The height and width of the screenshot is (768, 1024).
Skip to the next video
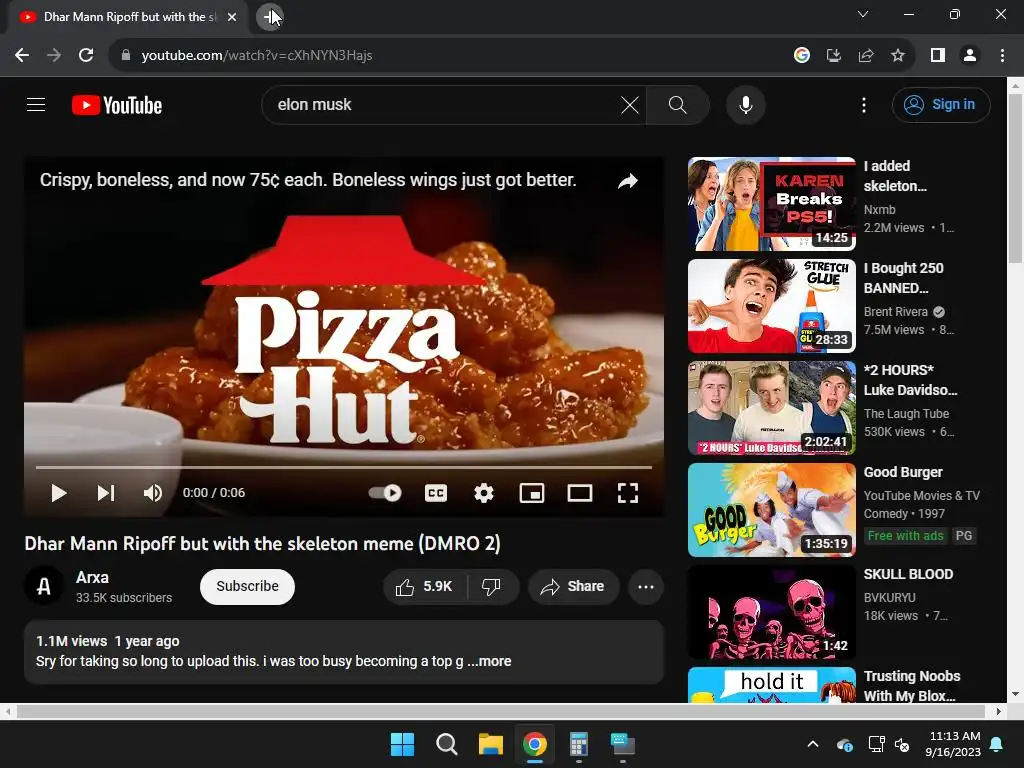[106, 493]
